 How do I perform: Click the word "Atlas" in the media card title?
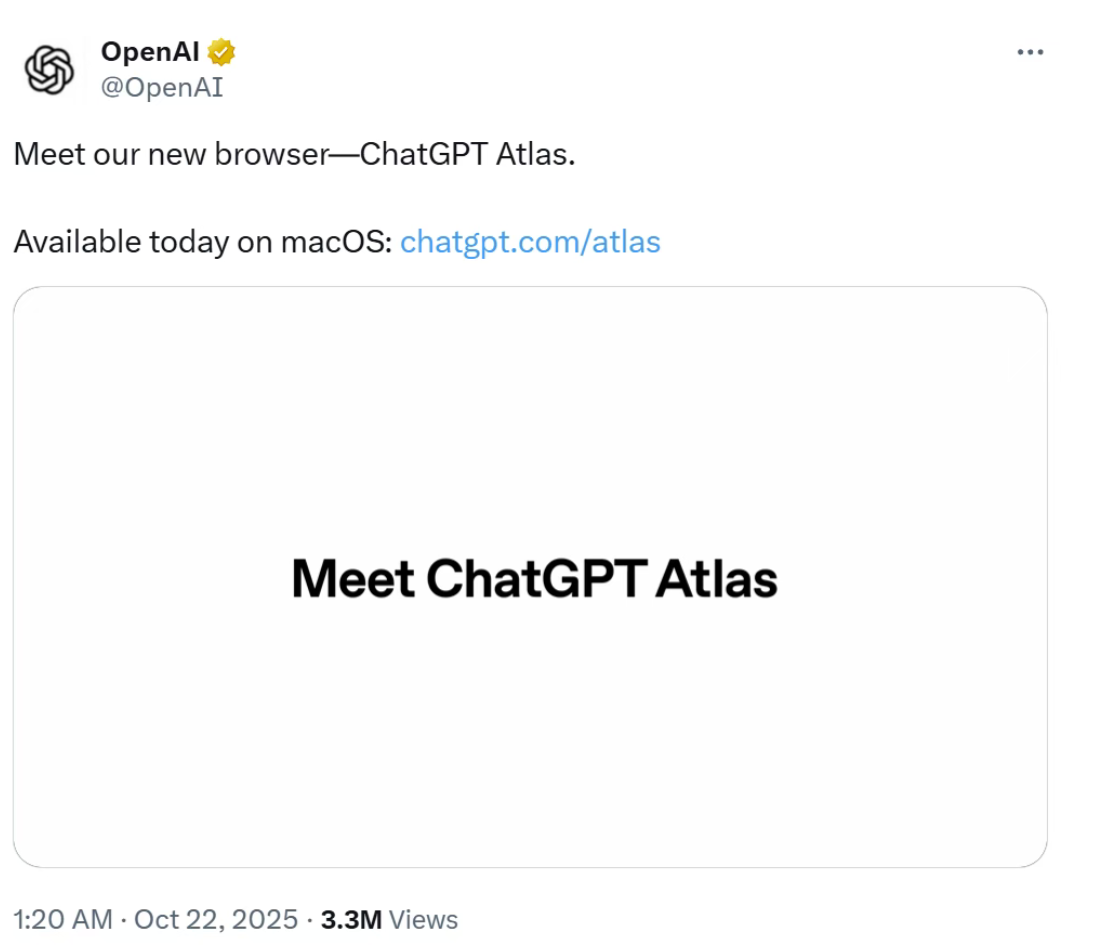click(716, 578)
